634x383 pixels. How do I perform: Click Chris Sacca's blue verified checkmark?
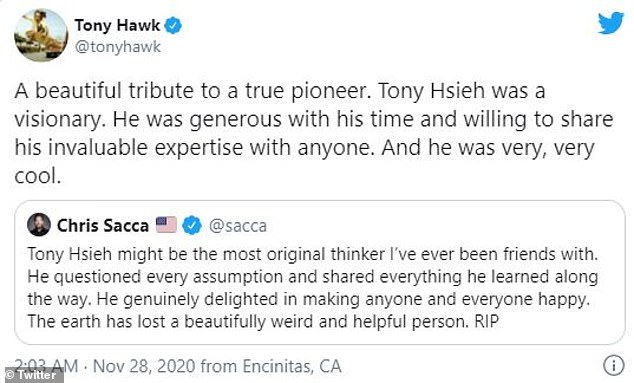click(x=192, y=225)
